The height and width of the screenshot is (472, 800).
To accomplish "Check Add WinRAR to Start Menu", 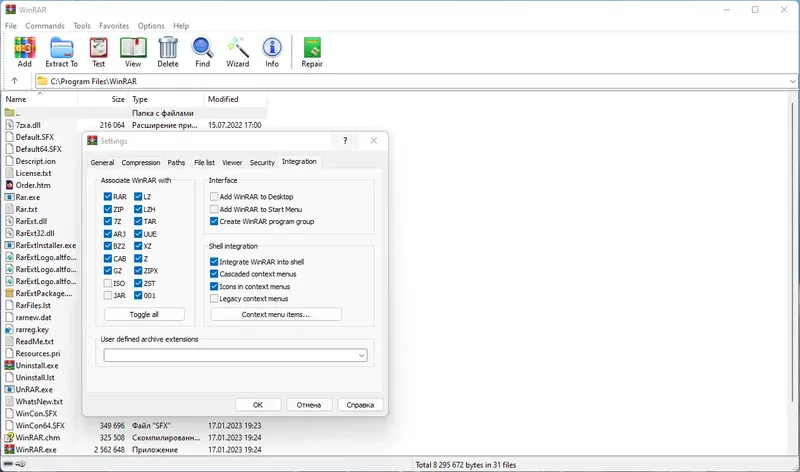I will [214, 209].
